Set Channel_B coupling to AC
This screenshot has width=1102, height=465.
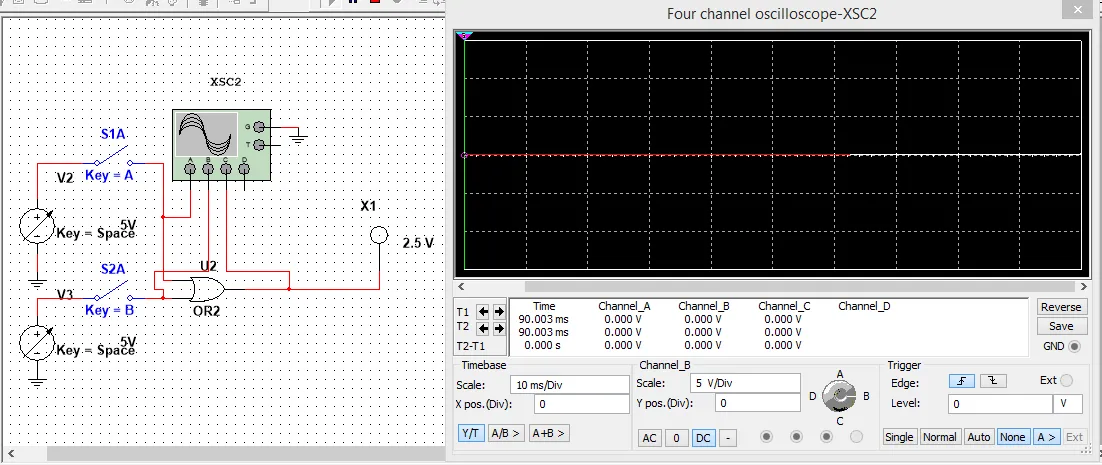pos(648,437)
